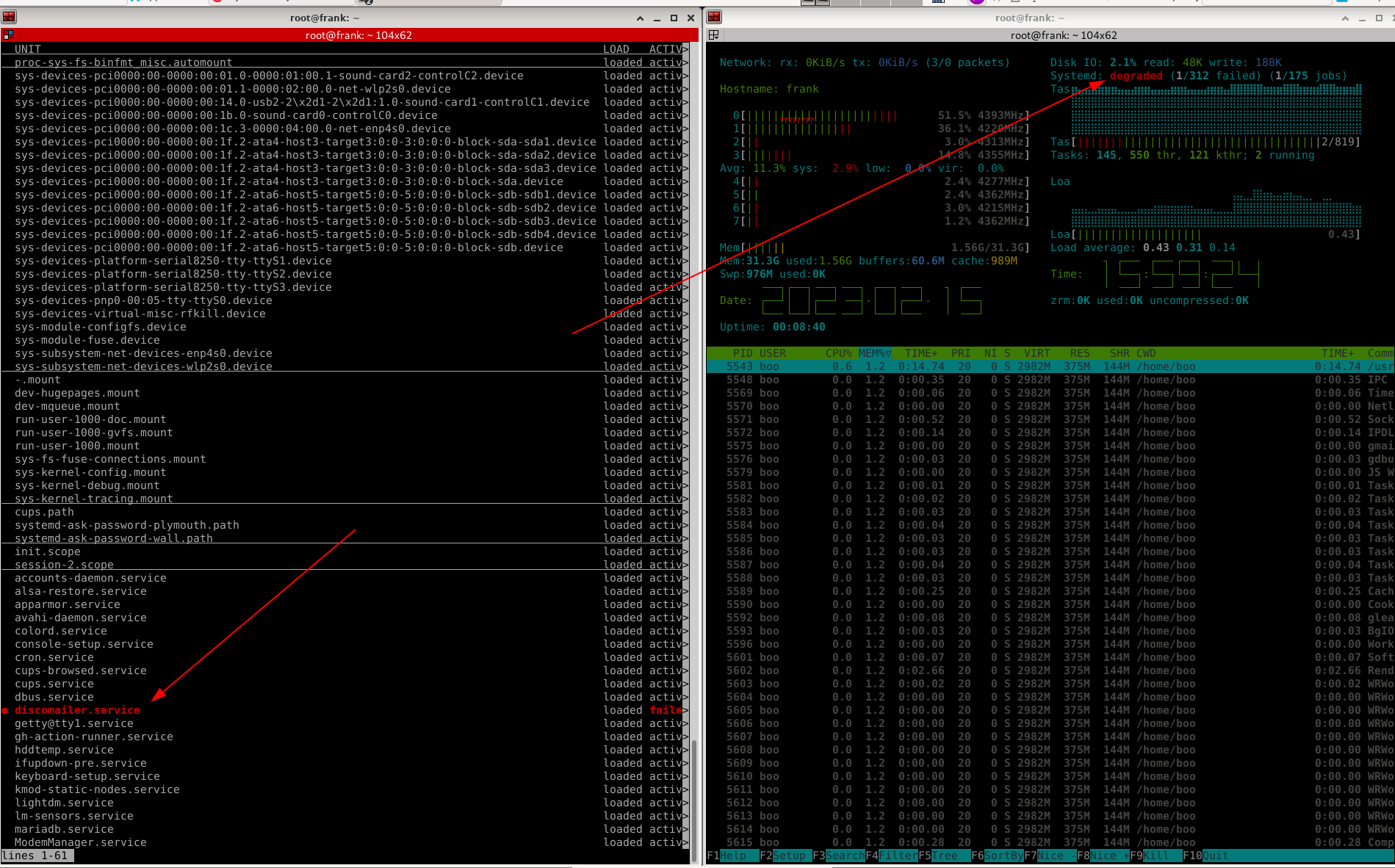Click the Terminator app icon in right window titlebar
Screen dimensions: 1395x868
[714, 18]
